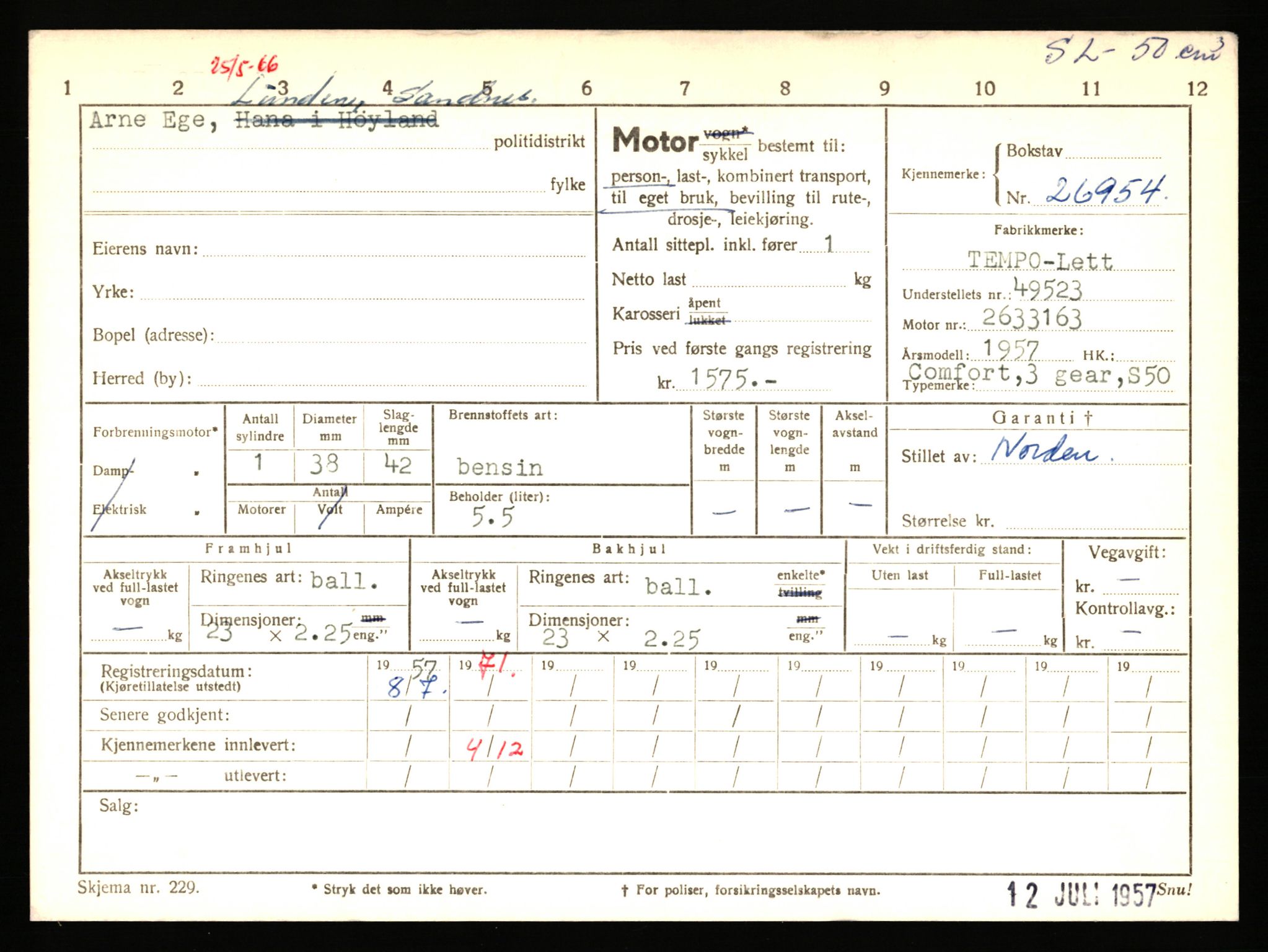This screenshot has width=1268, height=952.
Task: Click the 'Framhjul' heading
Action: pos(247,549)
